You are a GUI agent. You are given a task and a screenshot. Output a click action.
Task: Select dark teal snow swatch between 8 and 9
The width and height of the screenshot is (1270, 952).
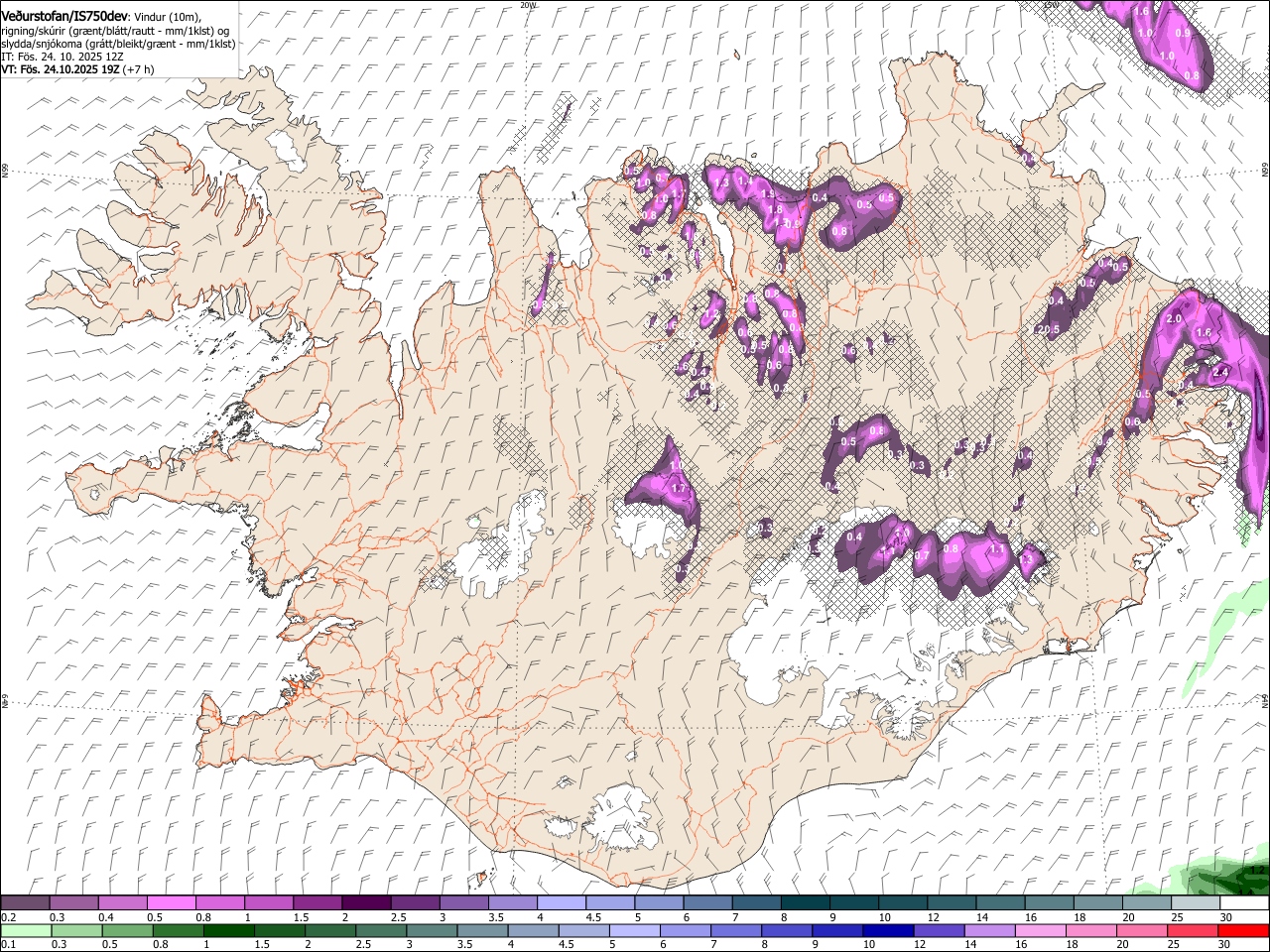(805, 903)
